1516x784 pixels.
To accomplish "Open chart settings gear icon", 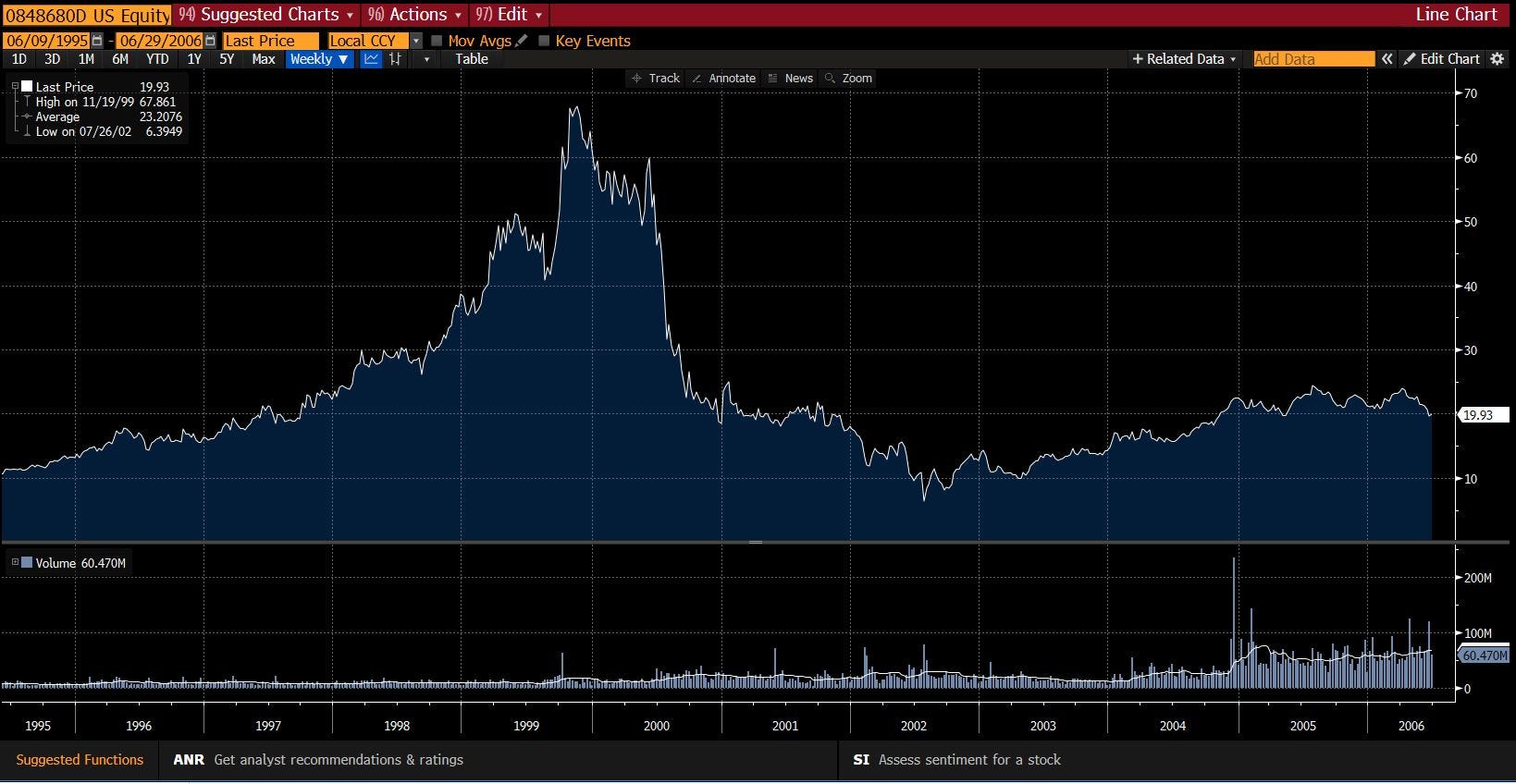I will tap(1498, 59).
